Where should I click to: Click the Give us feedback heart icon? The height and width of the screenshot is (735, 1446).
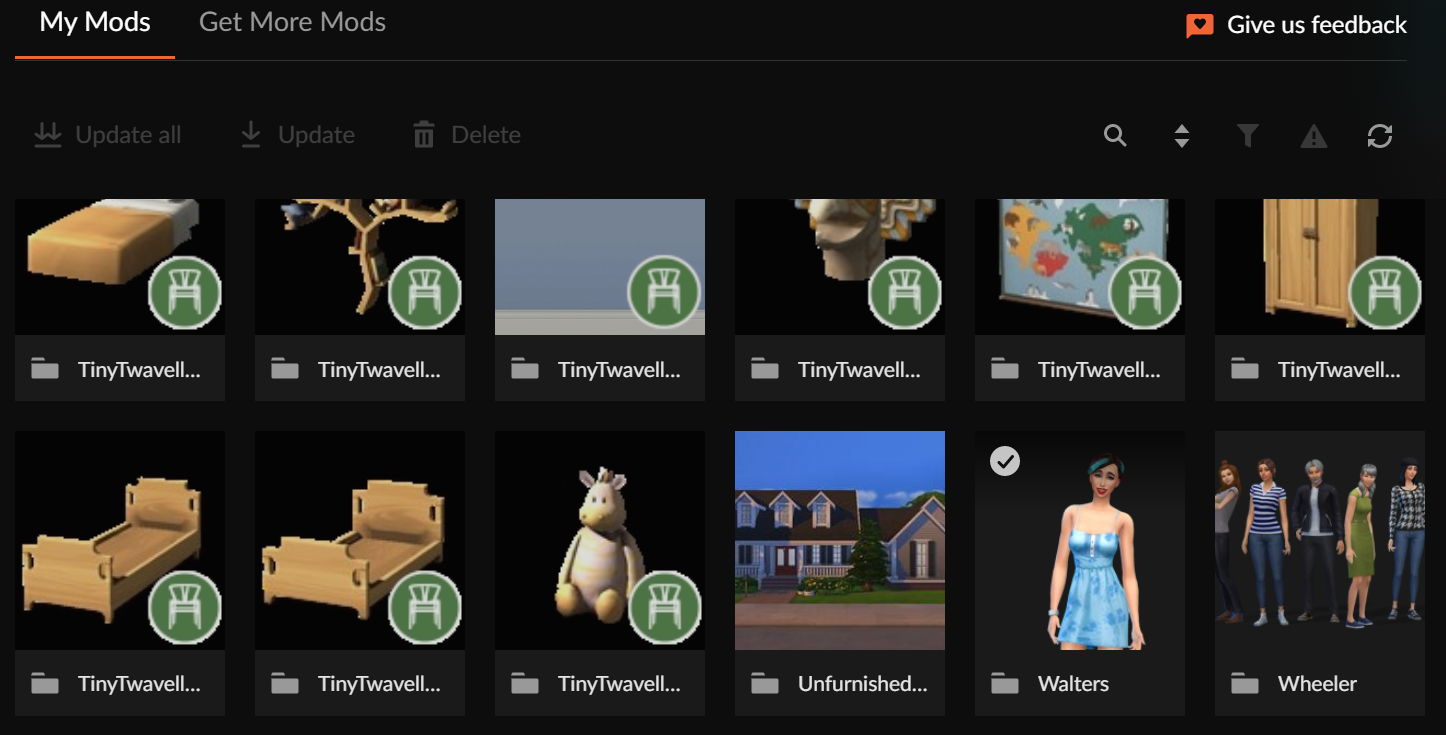point(1199,25)
